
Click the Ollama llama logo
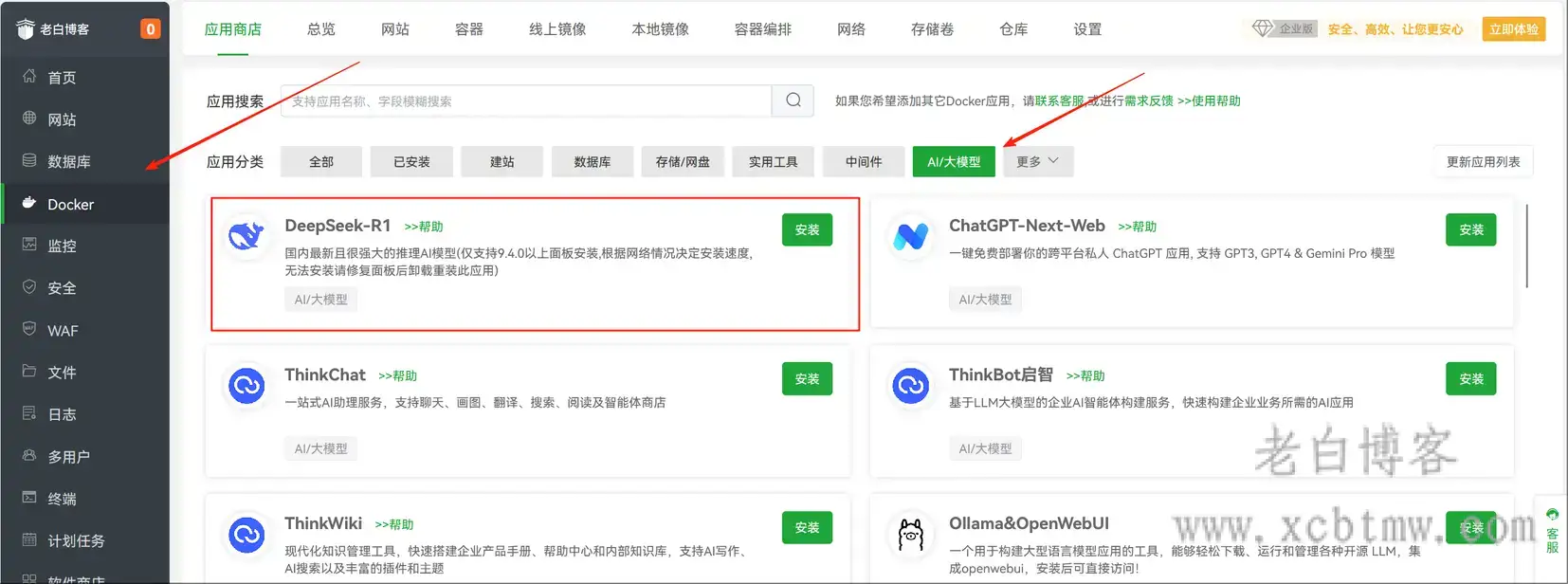(x=911, y=535)
